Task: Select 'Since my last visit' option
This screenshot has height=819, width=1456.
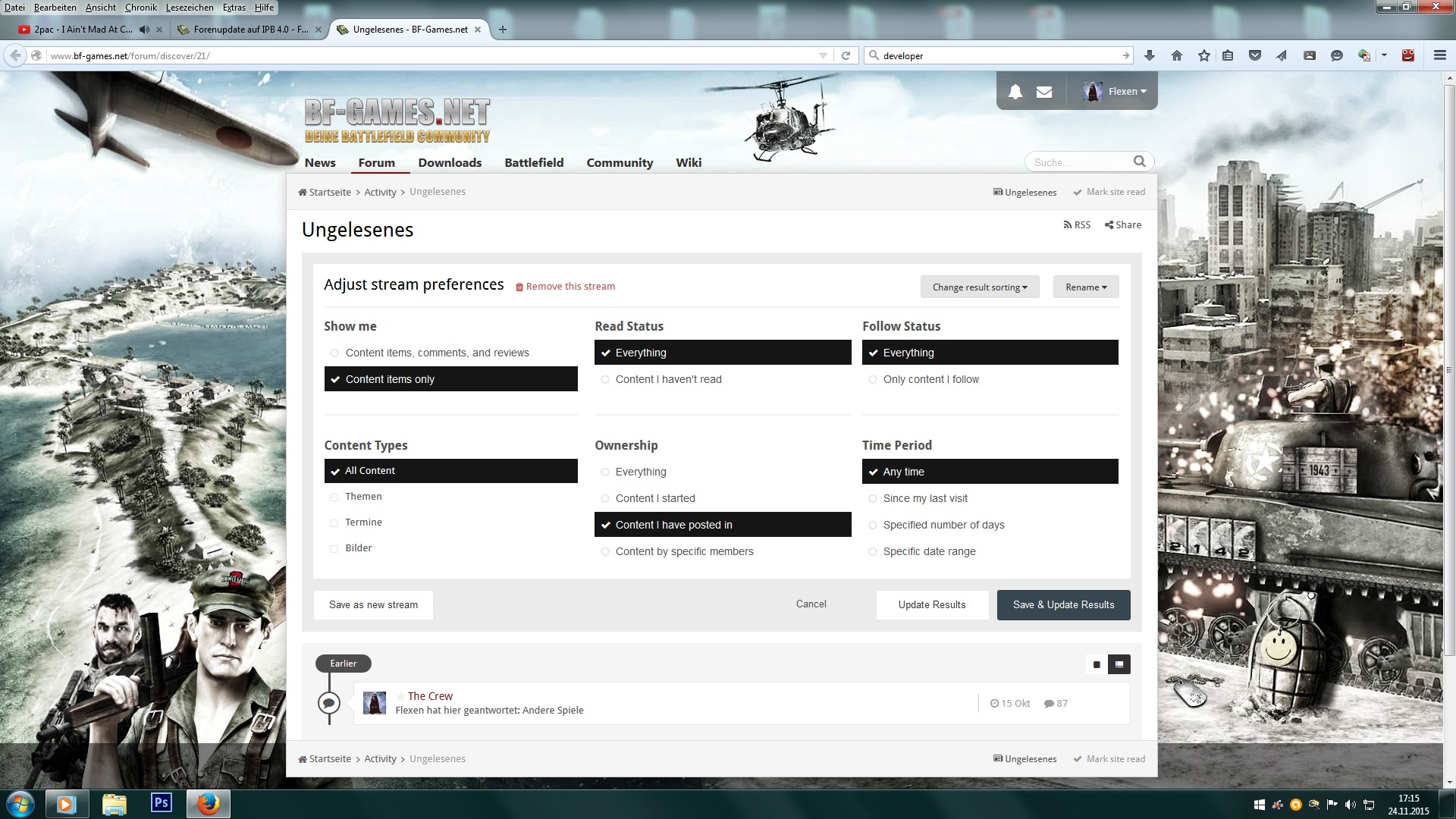Action: (924, 498)
